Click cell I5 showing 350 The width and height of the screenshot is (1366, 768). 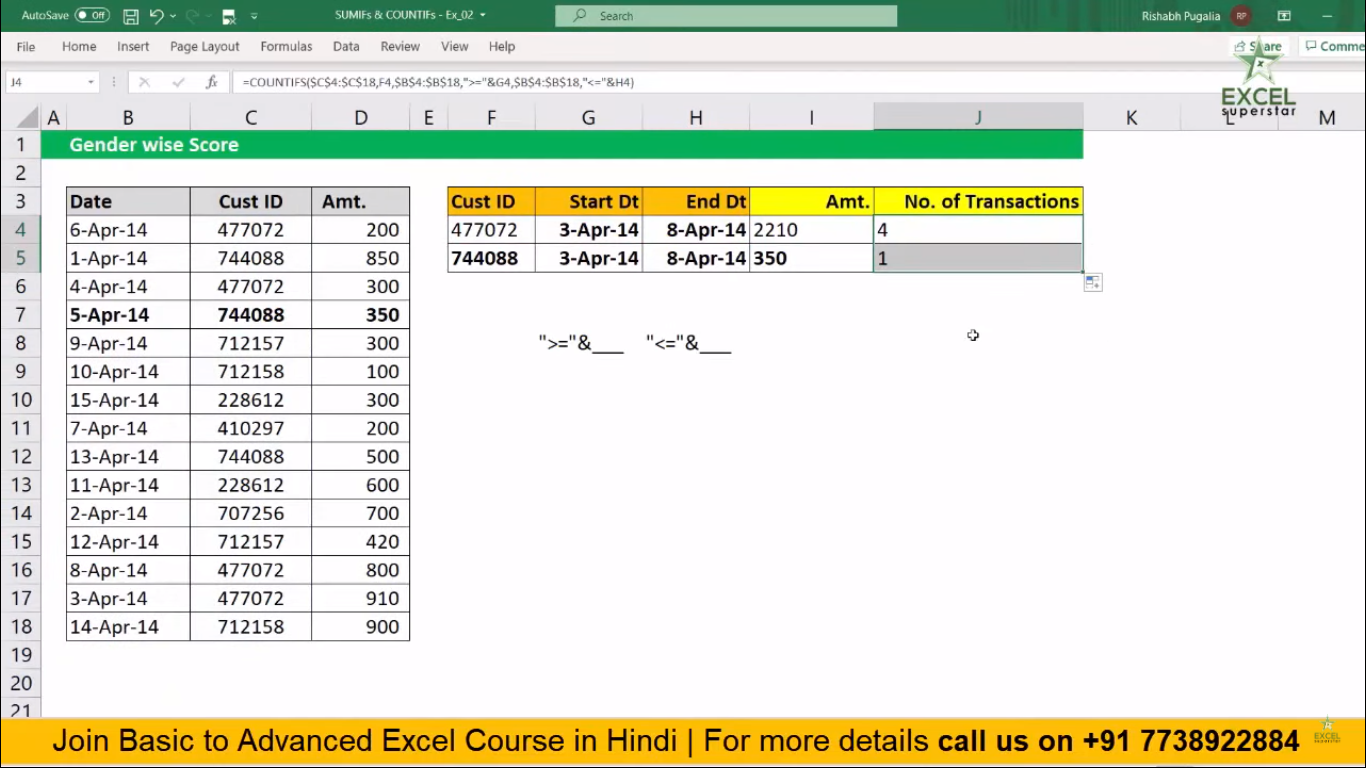click(812, 258)
